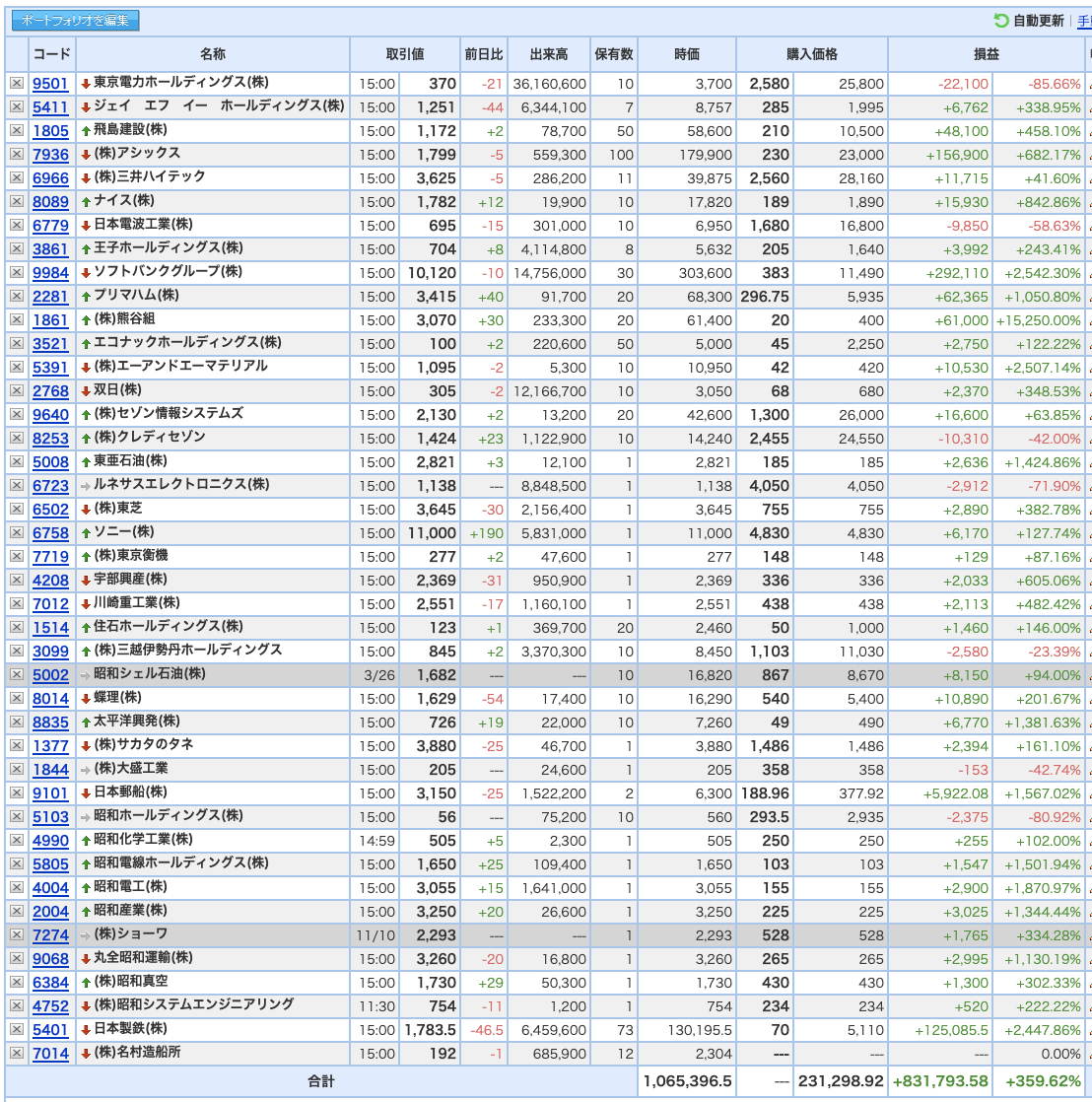Click the コード column header
This screenshot has width=1092, height=1102.
tap(51, 54)
